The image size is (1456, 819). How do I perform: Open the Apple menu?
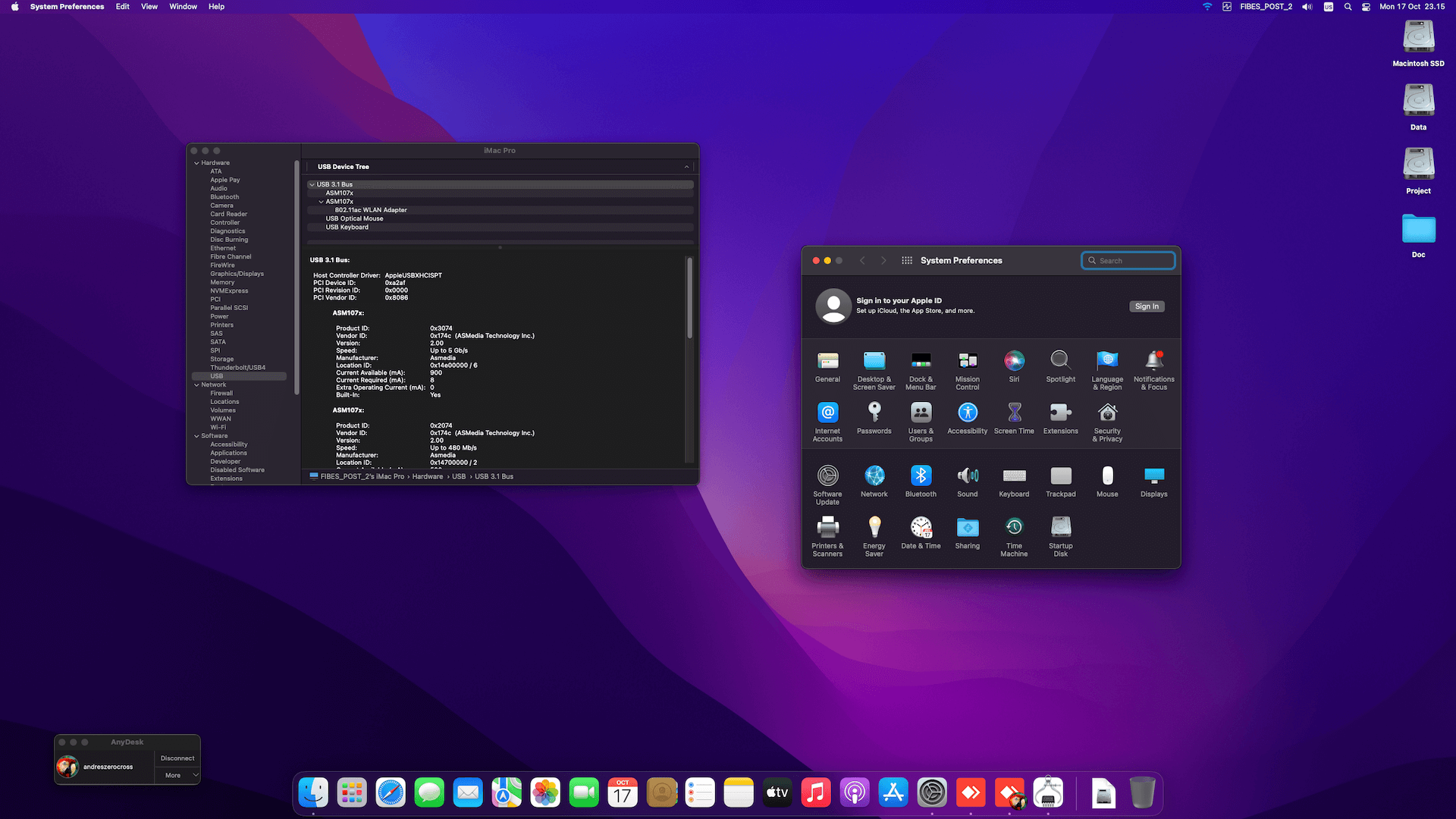coord(14,7)
